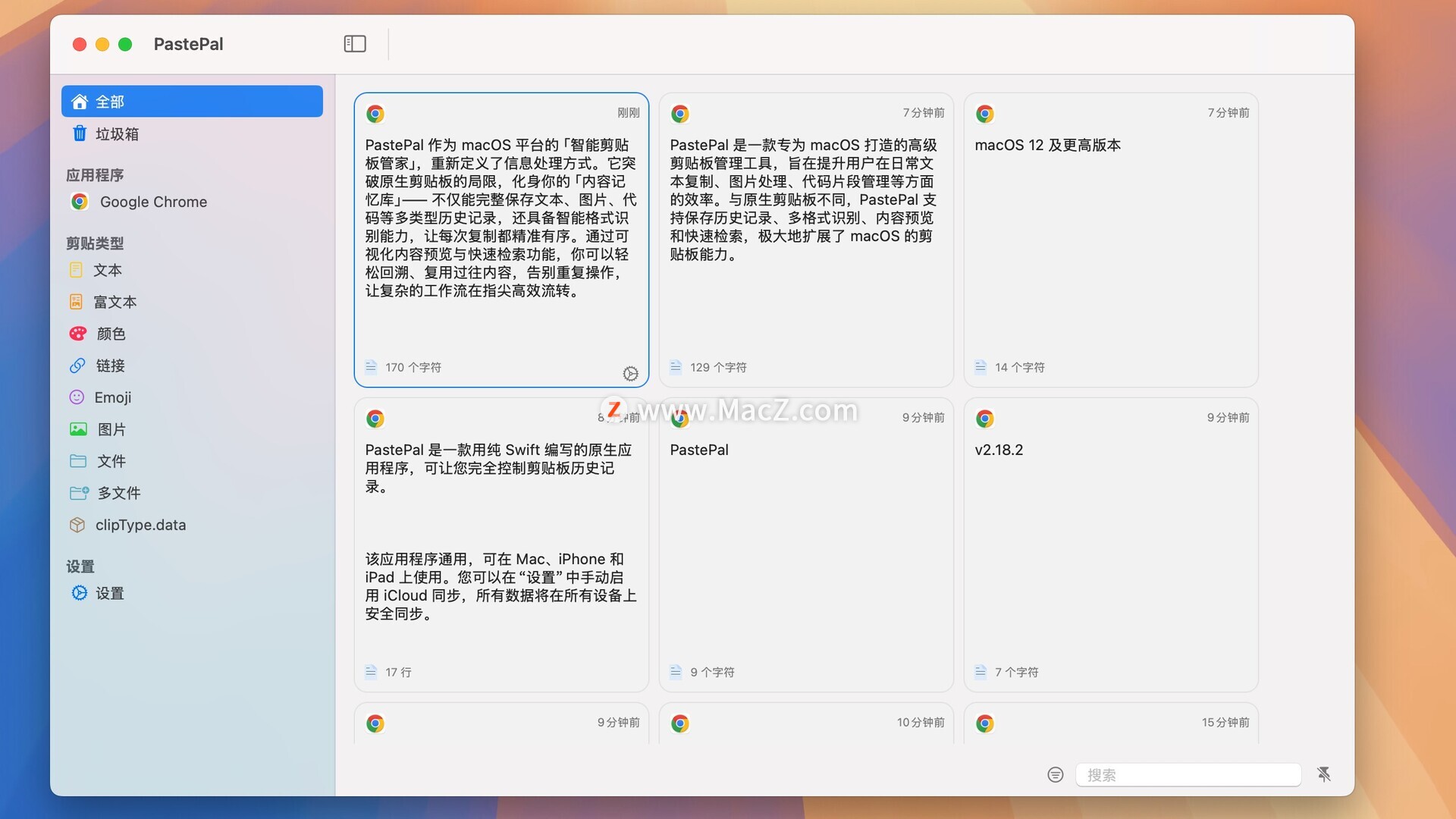Open the 垃圾箱 trash item
The height and width of the screenshot is (819, 1456).
(192, 134)
